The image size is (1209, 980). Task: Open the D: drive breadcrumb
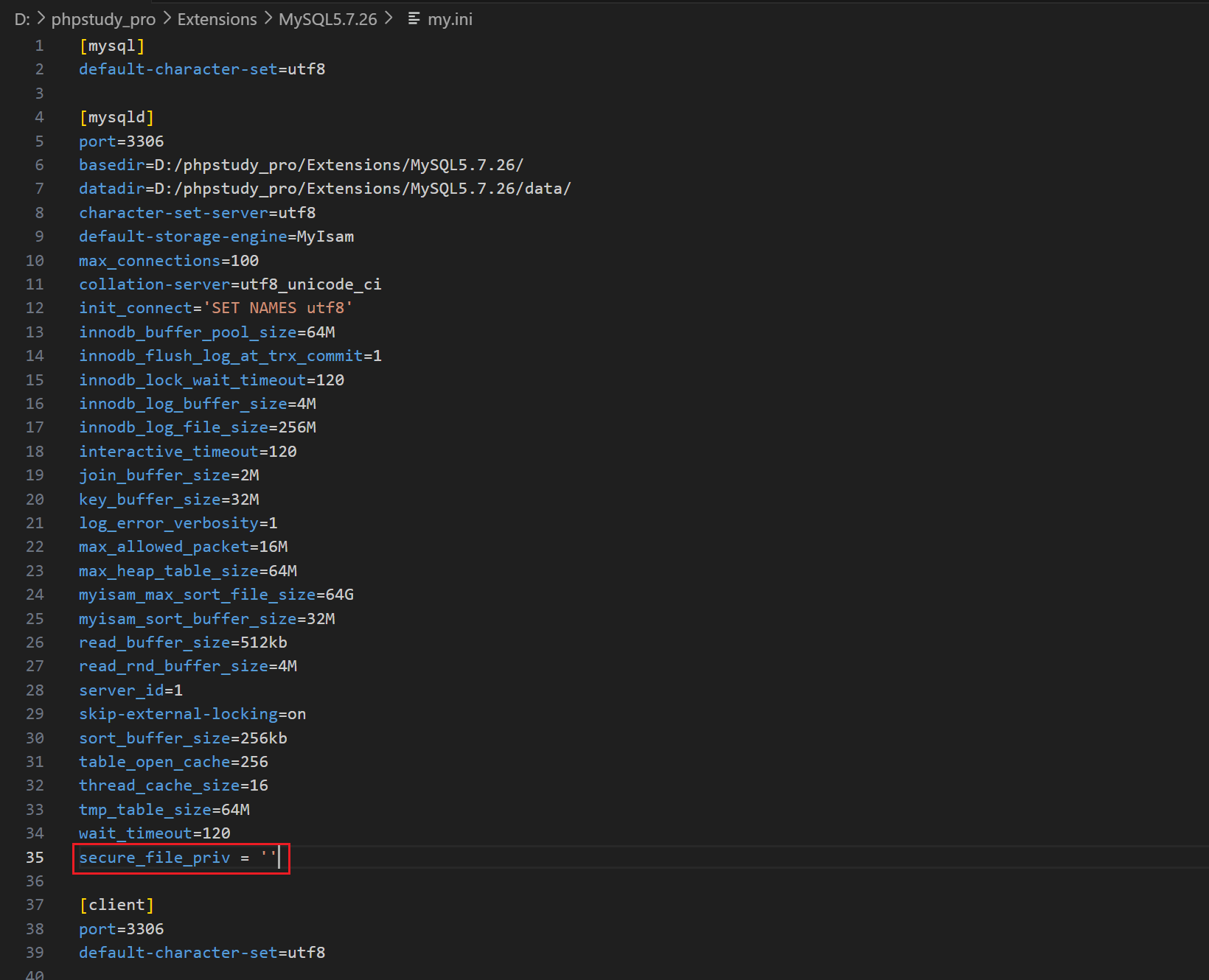[22, 19]
